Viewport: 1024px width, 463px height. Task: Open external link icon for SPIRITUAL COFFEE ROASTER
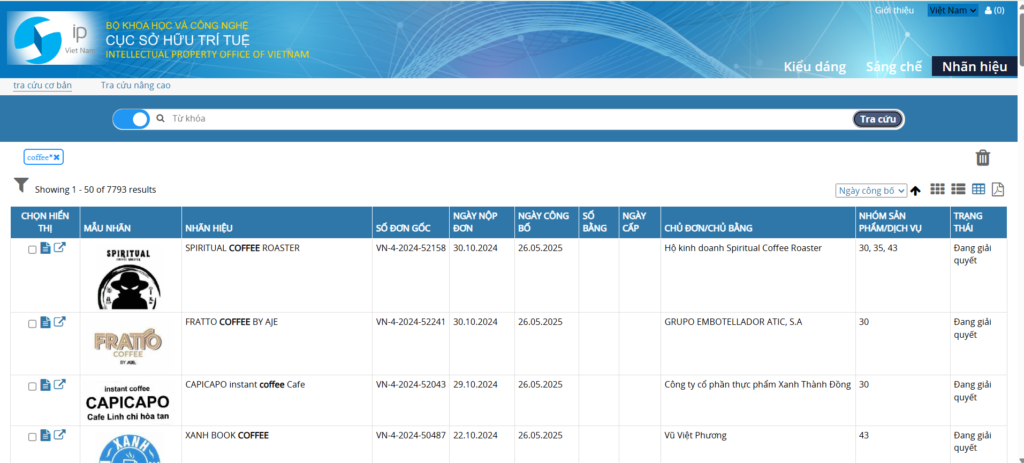click(59, 248)
